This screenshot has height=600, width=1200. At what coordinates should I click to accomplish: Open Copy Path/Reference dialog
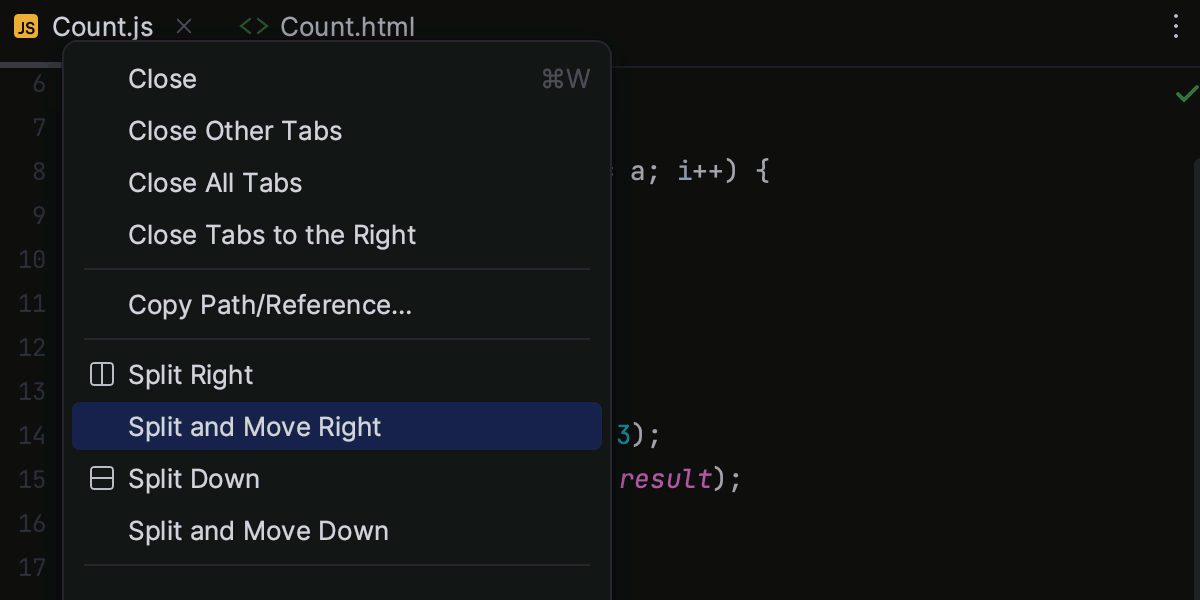[270, 304]
